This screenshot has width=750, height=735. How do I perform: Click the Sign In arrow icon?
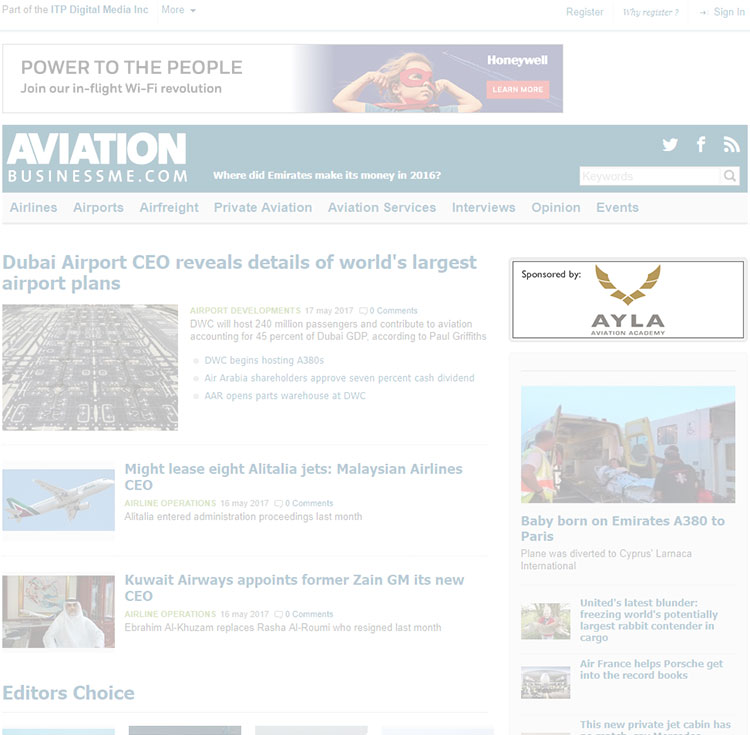(704, 12)
